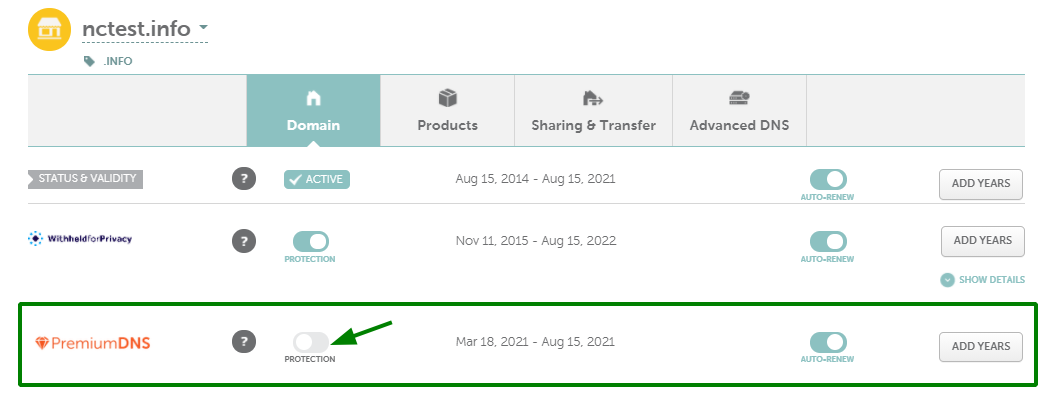Click the PremiumDNS logo
Image resolution: width=1049 pixels, height=411 pixels.
[92, 343]
